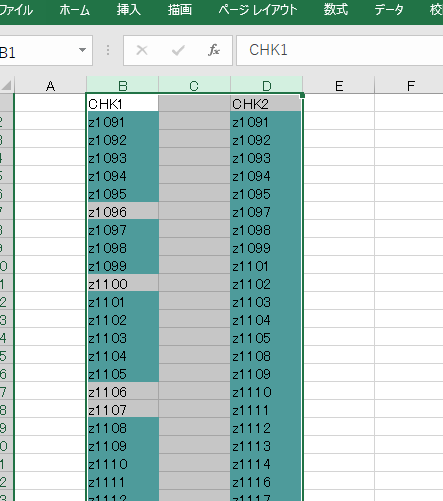Open Insert Function fx icon
This screenshot has width=443, height=501.
pyautogui.click(x=214, y=50)
